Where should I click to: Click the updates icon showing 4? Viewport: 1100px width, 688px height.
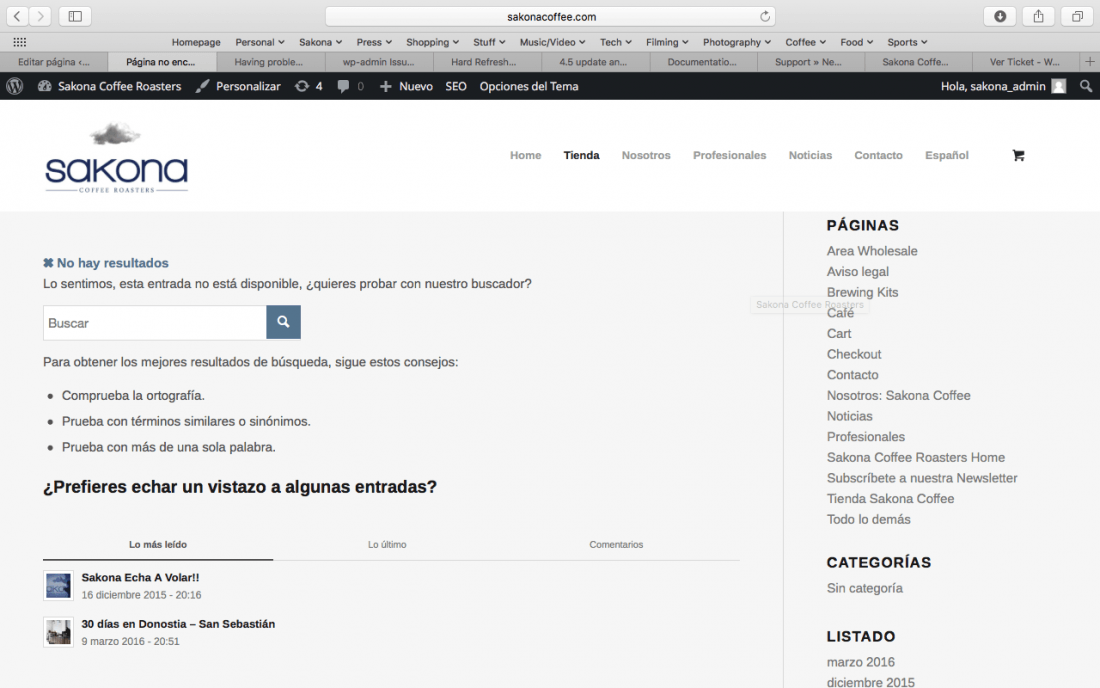(x=309, y=86)
